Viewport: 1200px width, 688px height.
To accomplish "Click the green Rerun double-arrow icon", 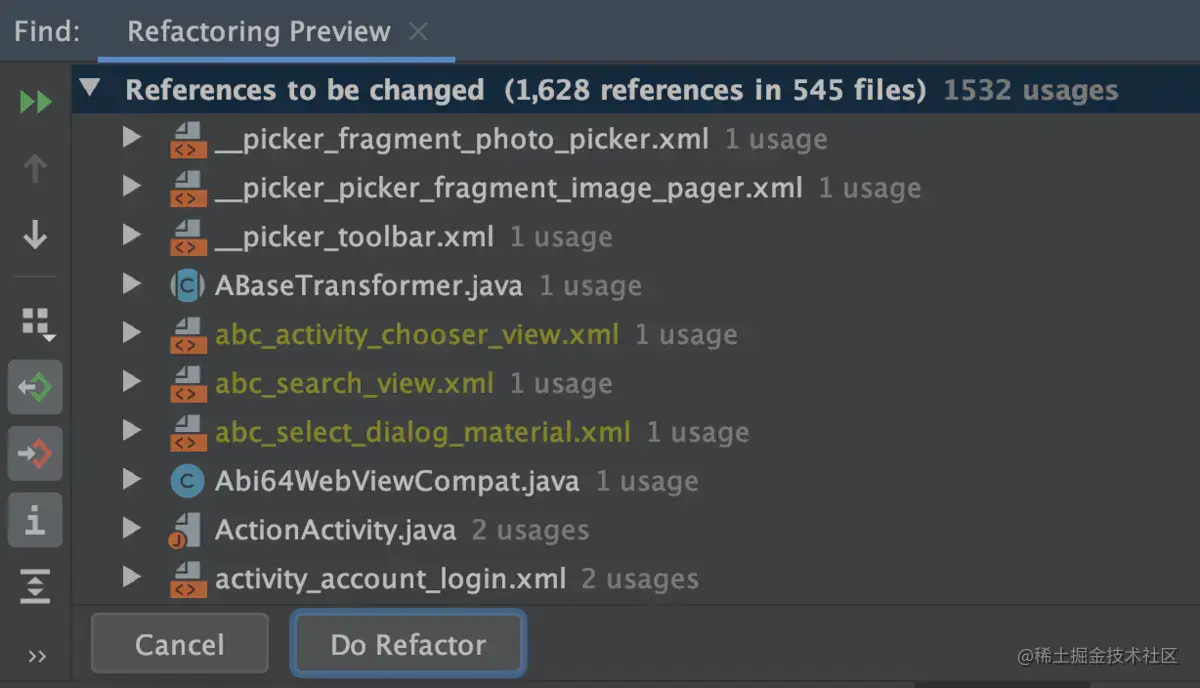I will [x=36, y=102].
